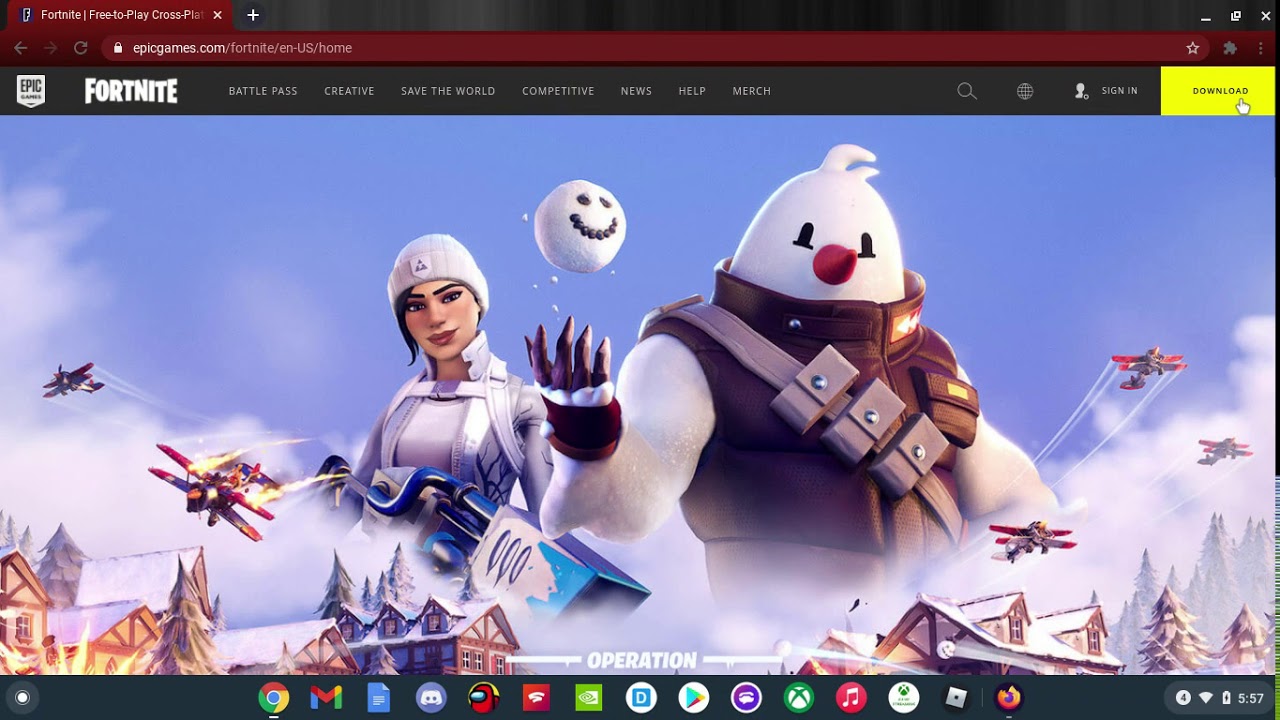Open the blue D app on shelf
Viewport: 1280px width, 720px height.
641,698
